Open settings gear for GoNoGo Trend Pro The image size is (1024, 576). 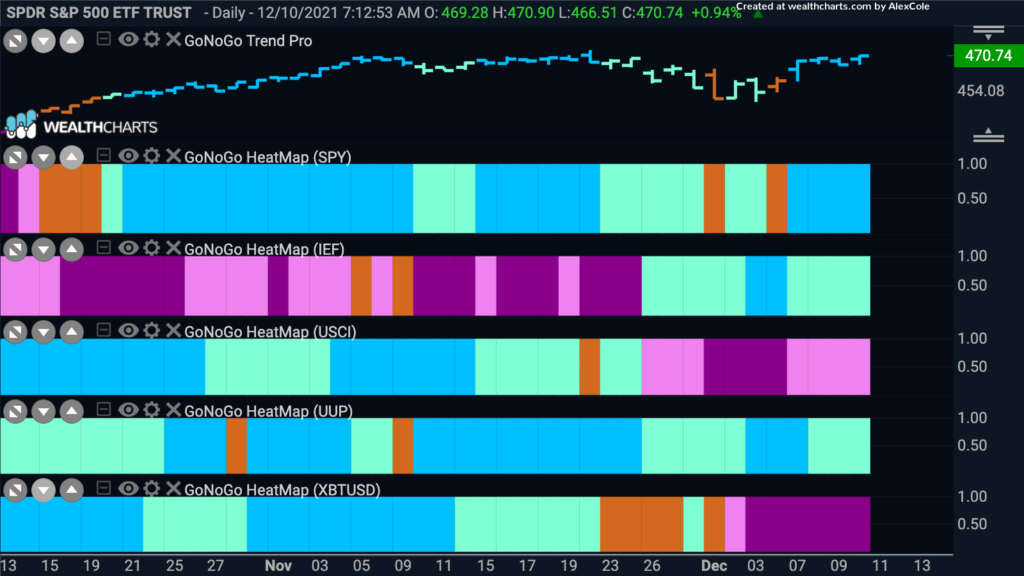152,39
